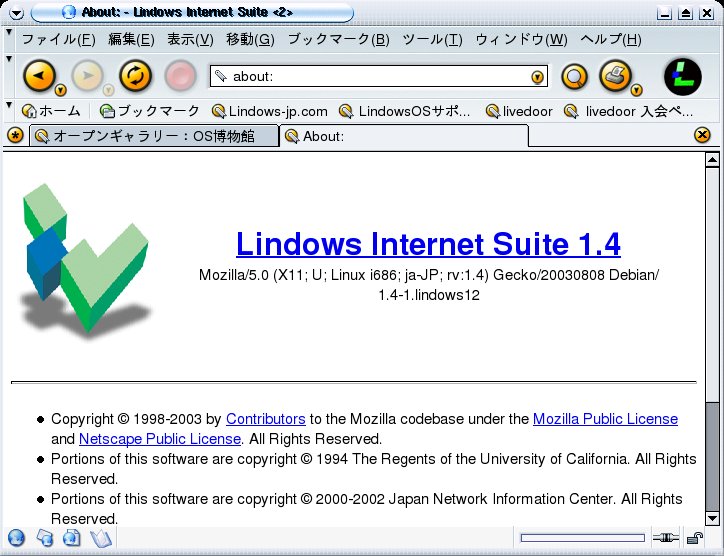The height and width of the screenshot is (556, 724).
Task: Open the LindowsOSサポ... bookmark
Action: tap(404, 111)
